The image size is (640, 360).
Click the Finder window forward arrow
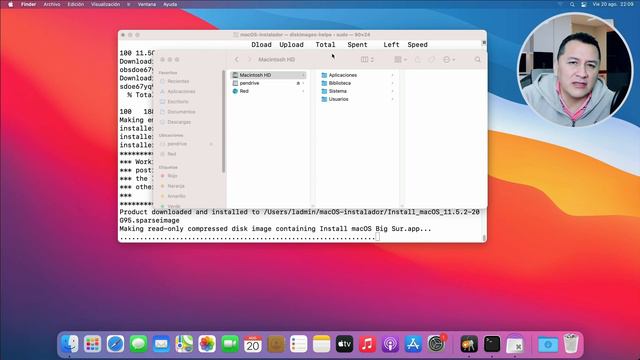(x=250, y=60)
